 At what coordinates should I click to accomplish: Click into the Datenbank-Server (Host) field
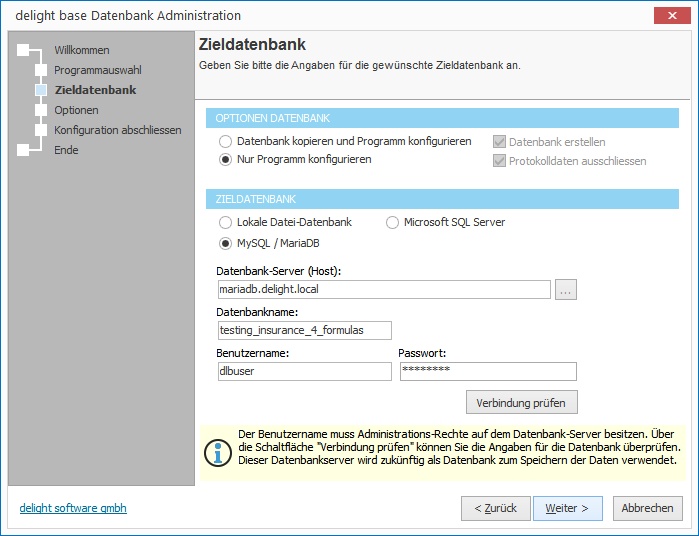[x=383, y=290]
